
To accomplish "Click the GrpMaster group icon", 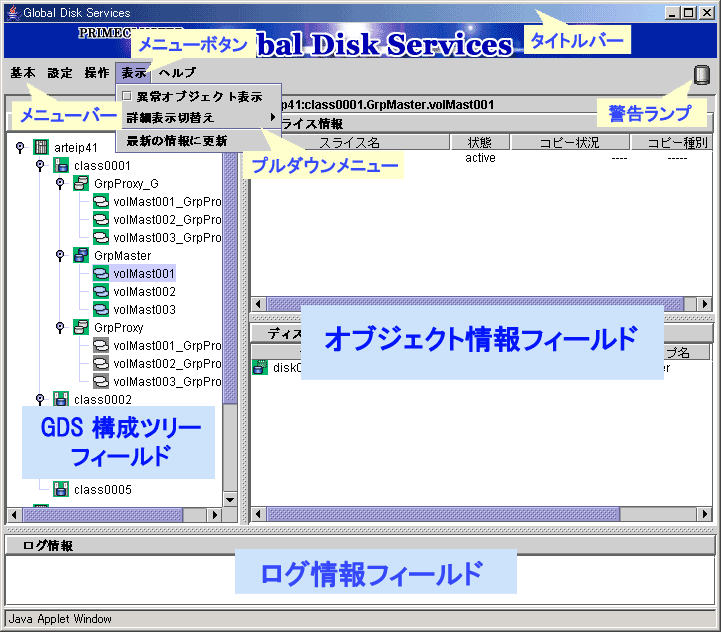I will tap(81, 255).
